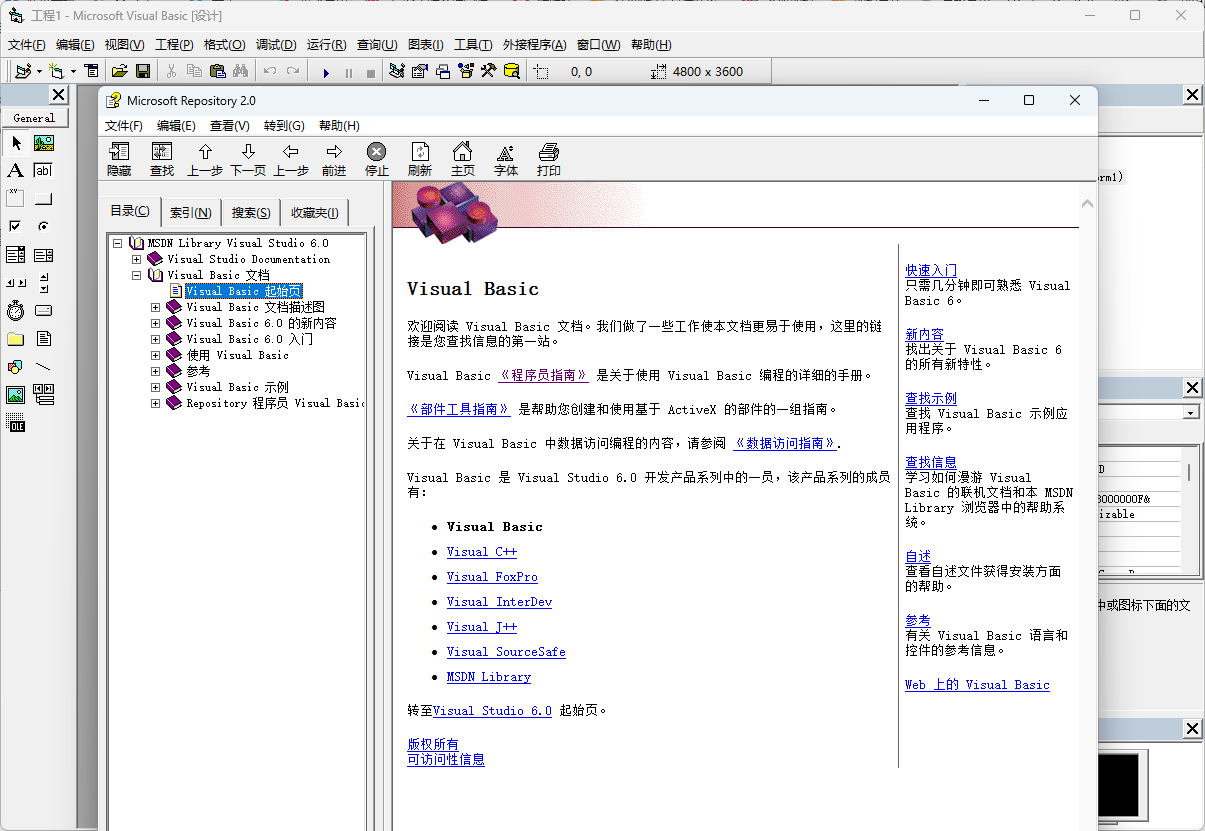Select the vertical scroll bar control tool

tap(43, 283)
